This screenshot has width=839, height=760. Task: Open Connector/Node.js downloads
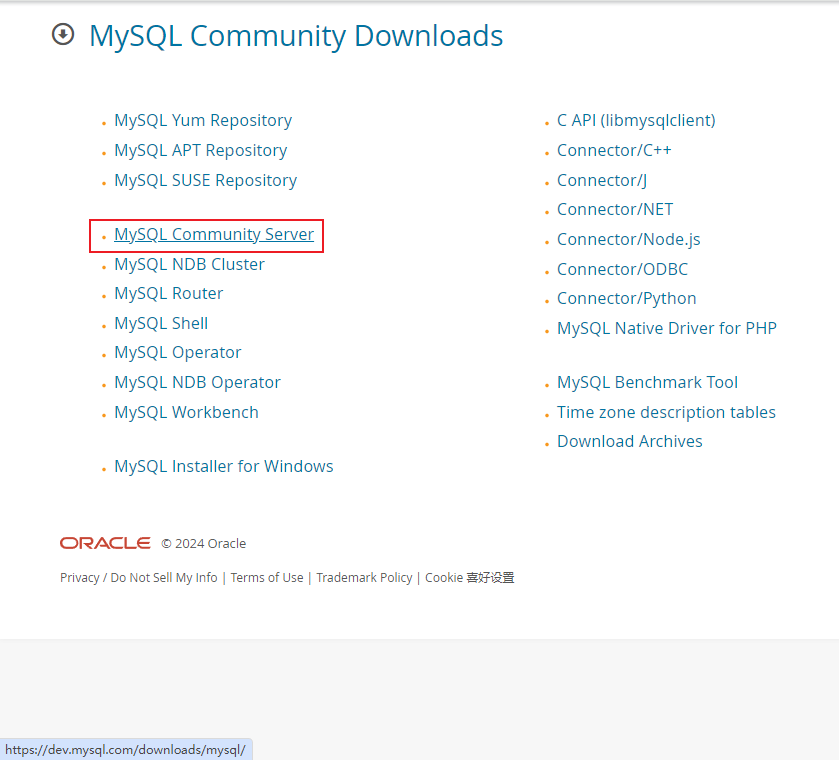pyautogui.click(x=628, y=239)
